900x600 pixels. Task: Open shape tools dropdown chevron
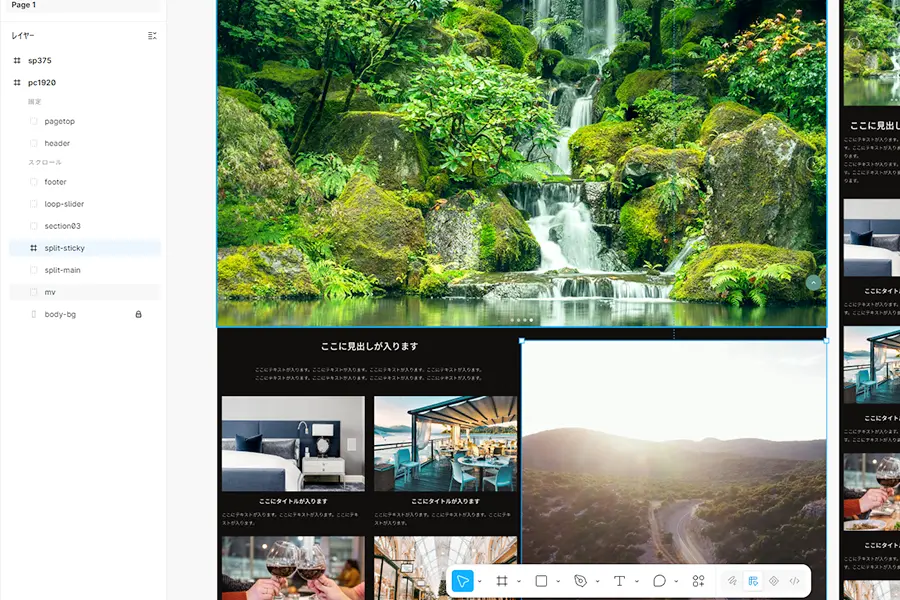tap(558, 581)
